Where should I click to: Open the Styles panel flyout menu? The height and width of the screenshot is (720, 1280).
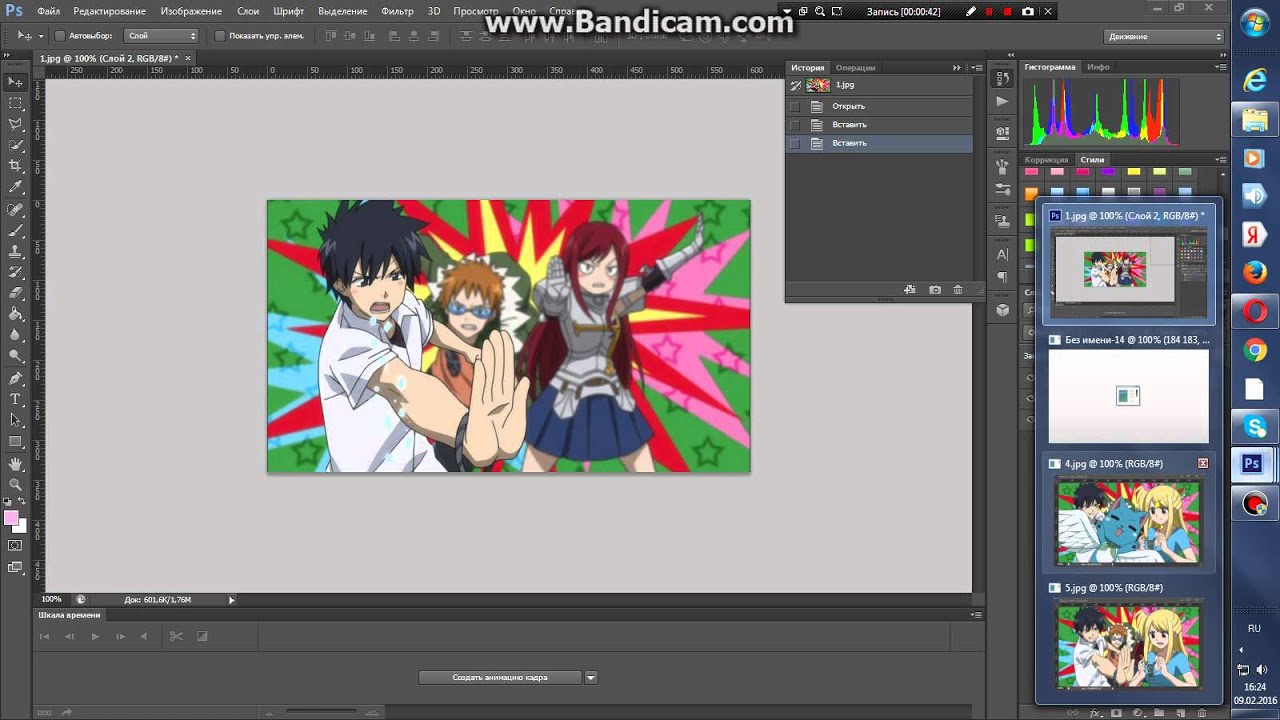[1220, 159]
